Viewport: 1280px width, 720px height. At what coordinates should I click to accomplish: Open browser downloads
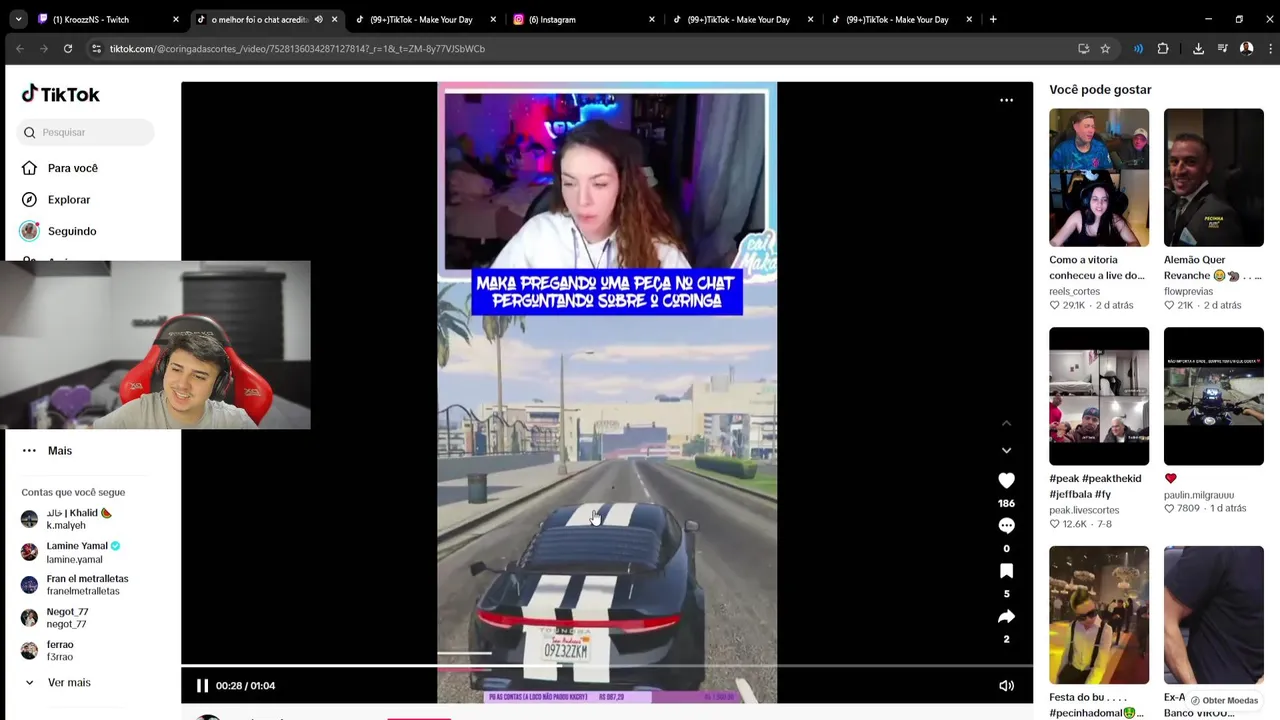click(1198, 48)
